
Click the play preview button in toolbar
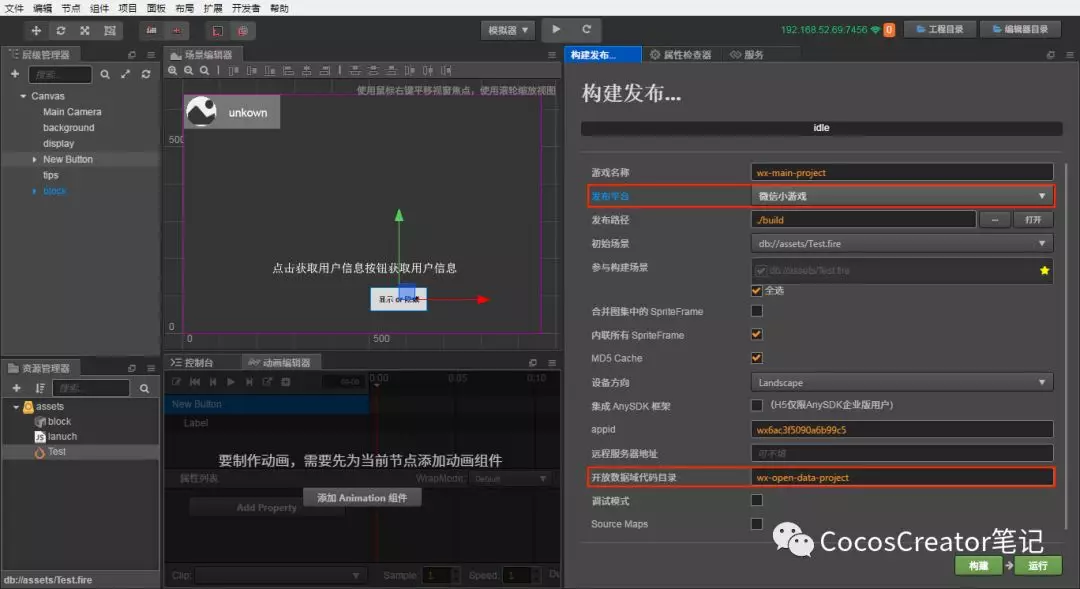tap(556, 30)
